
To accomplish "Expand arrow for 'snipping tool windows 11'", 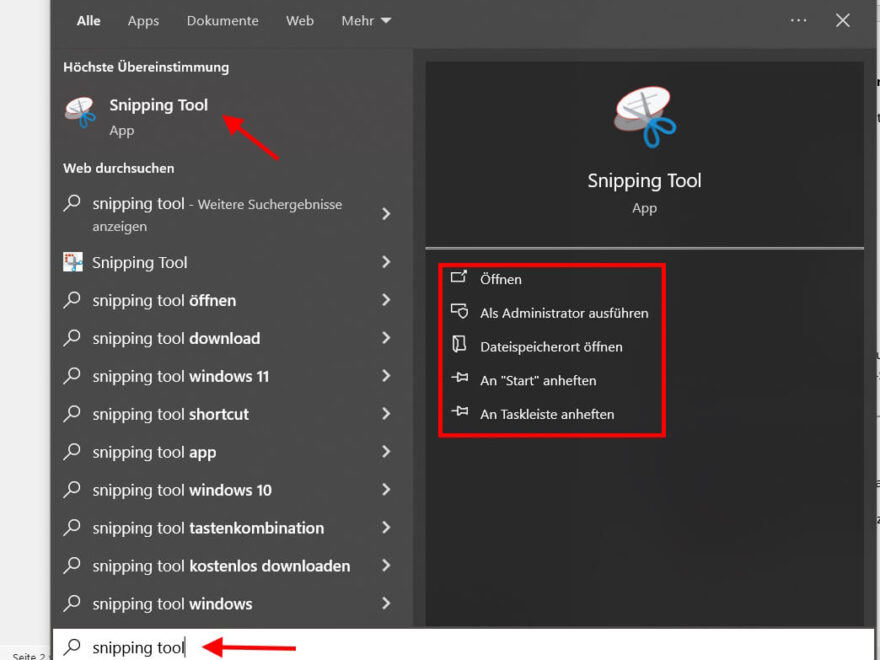I will click(386, 375).
